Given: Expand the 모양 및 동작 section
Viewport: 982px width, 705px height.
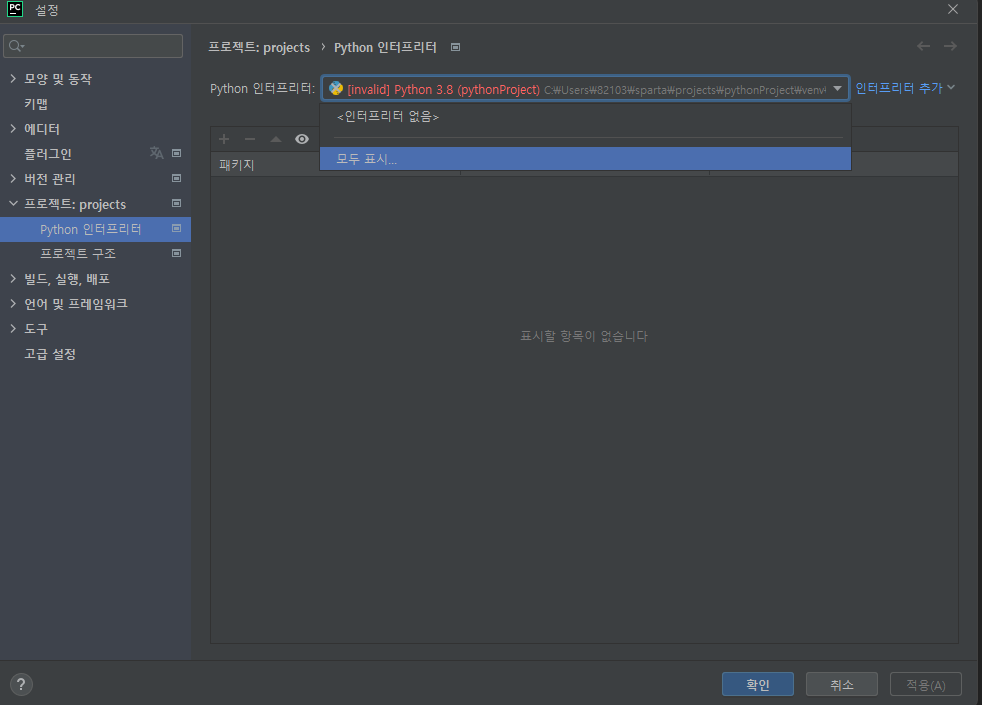Looking at the screenshot, I should (13, 78).
